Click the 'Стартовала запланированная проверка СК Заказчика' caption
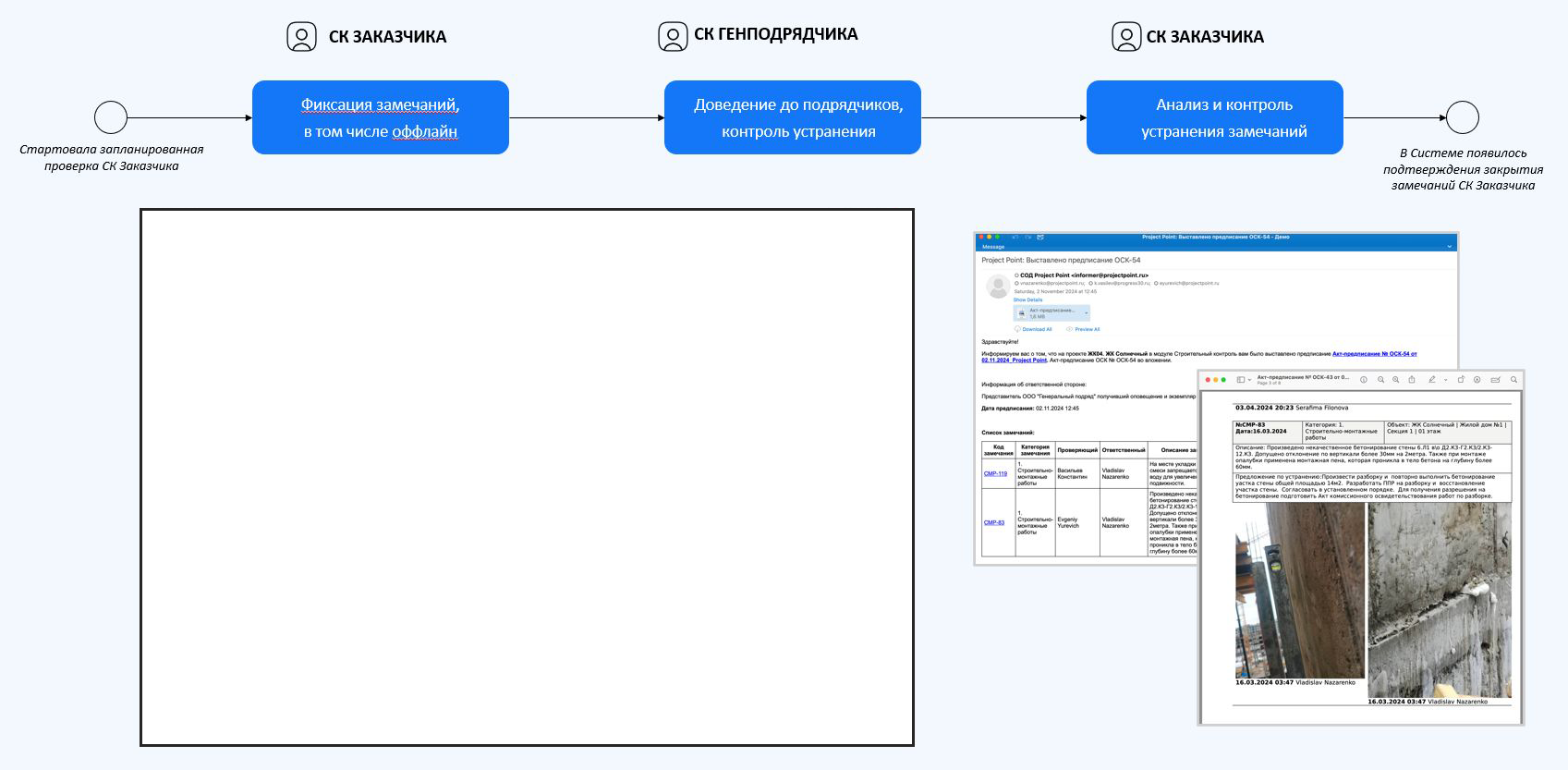The width and height of the screenshot is (1568, 770). [112, 157]
